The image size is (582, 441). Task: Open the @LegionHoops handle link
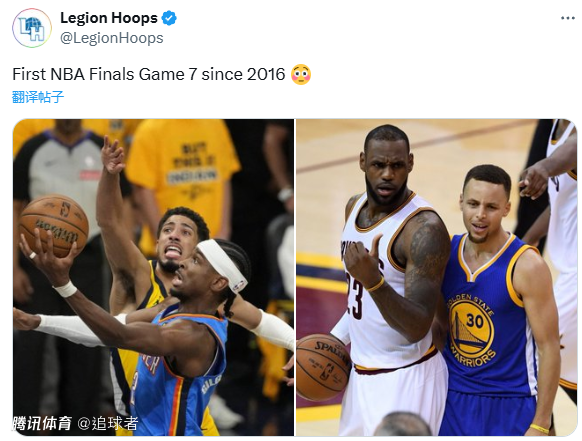[111, 38]
